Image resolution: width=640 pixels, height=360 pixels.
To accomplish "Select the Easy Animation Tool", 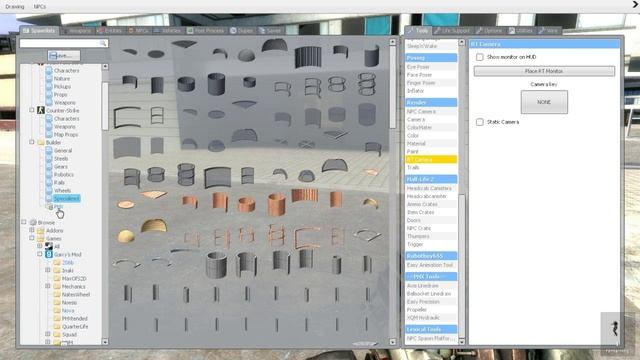I will [431, 265].
